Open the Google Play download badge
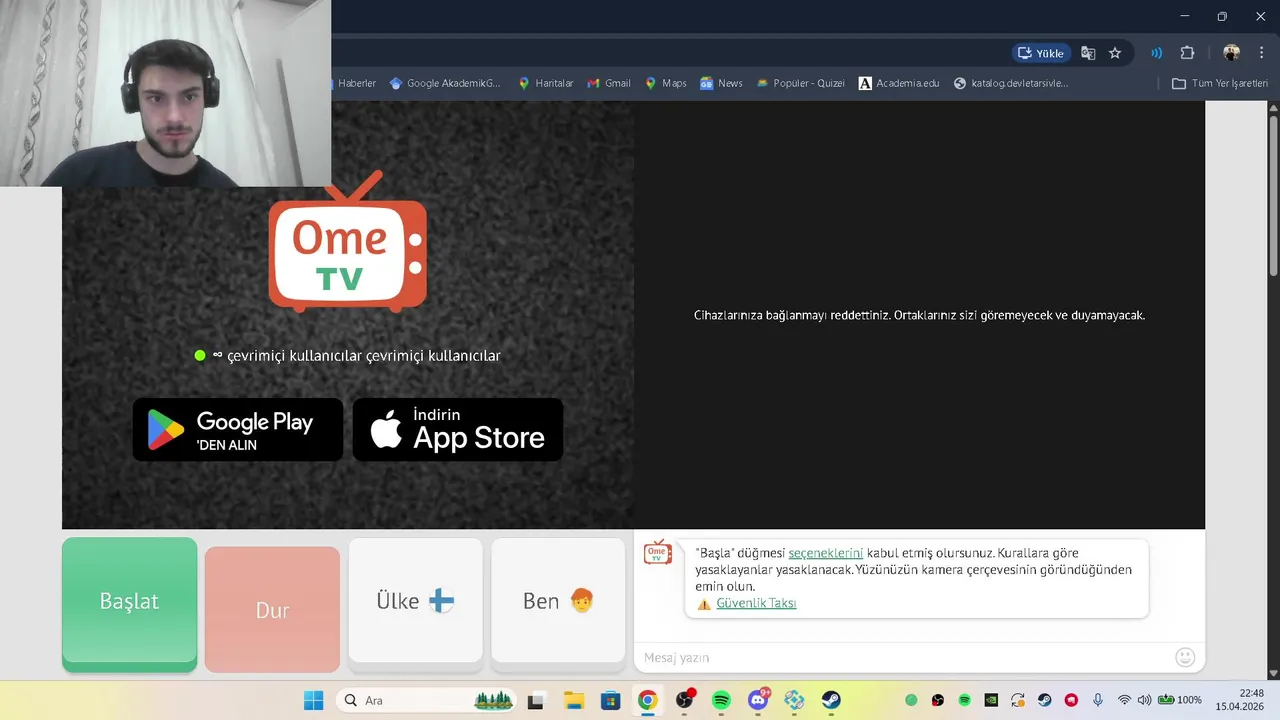This screenshot has width=1280, height=720. tap(238, 430)
